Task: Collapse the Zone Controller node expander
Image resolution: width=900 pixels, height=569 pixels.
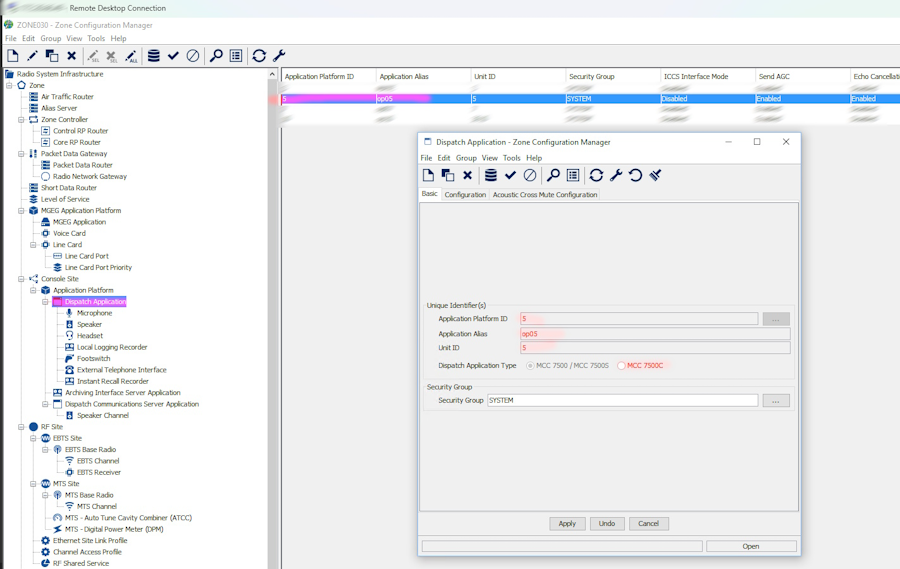Action: pos(21,119)
